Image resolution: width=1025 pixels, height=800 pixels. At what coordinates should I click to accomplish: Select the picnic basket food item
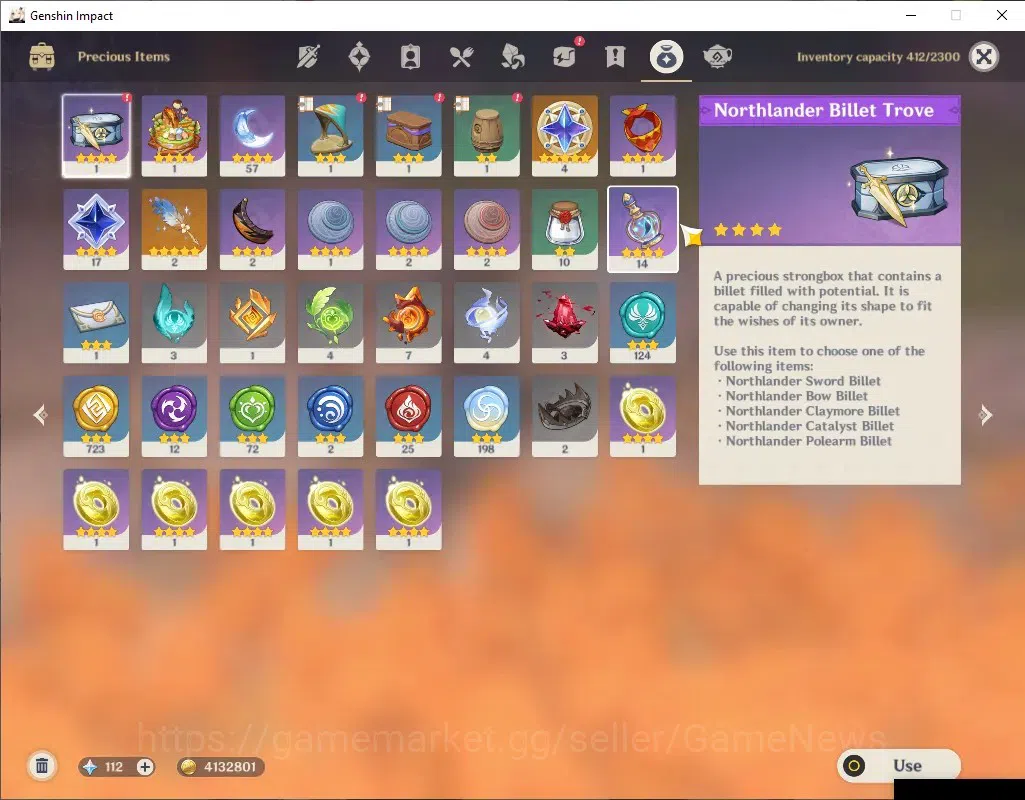click(x=174, y=136)
